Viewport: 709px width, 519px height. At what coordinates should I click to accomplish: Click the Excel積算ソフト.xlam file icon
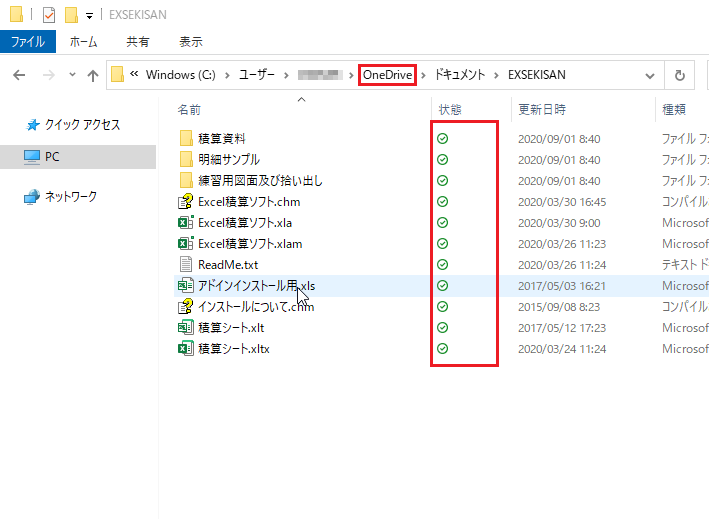click(x=186, y=244)
